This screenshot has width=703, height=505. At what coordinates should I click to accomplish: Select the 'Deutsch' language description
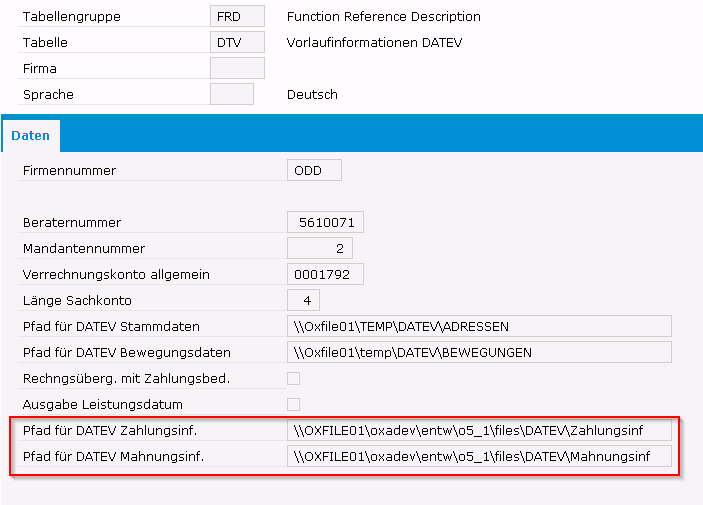click(312, 95)
